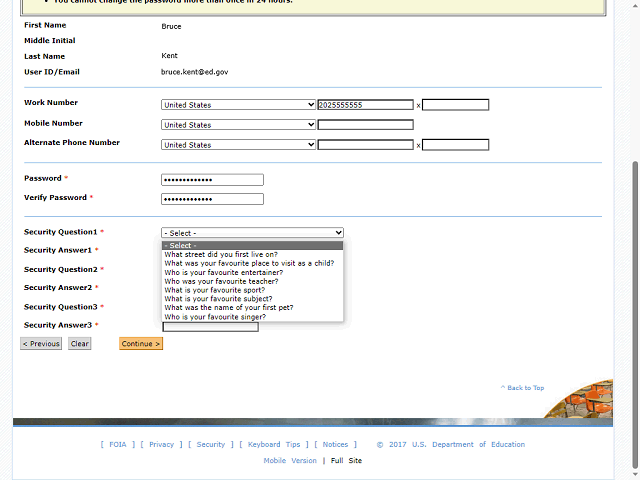Open the Notices footer link
Viewport: 640px width, 480px height.
pos(335,444)
